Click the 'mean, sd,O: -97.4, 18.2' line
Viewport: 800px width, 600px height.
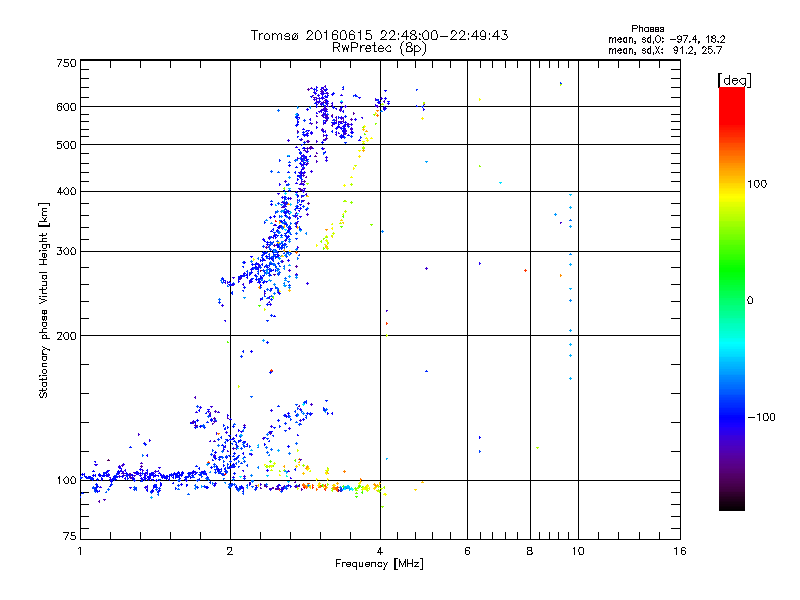(x=666, y=39)
